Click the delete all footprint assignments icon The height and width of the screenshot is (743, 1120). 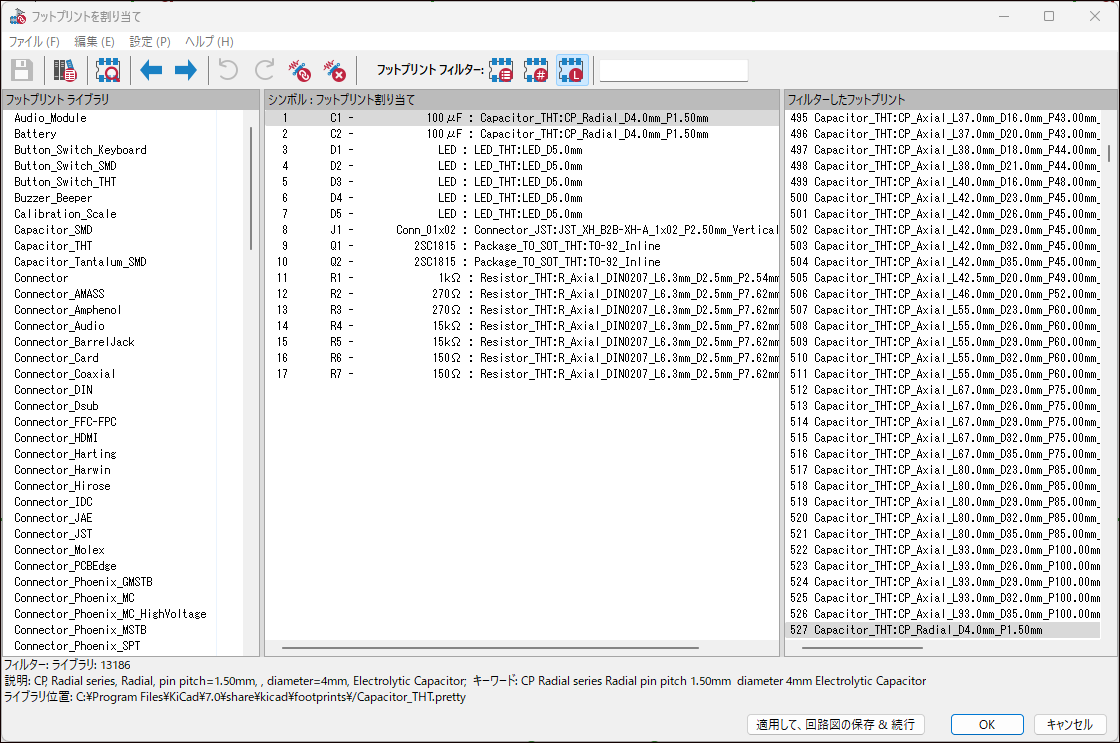(334, 70)
